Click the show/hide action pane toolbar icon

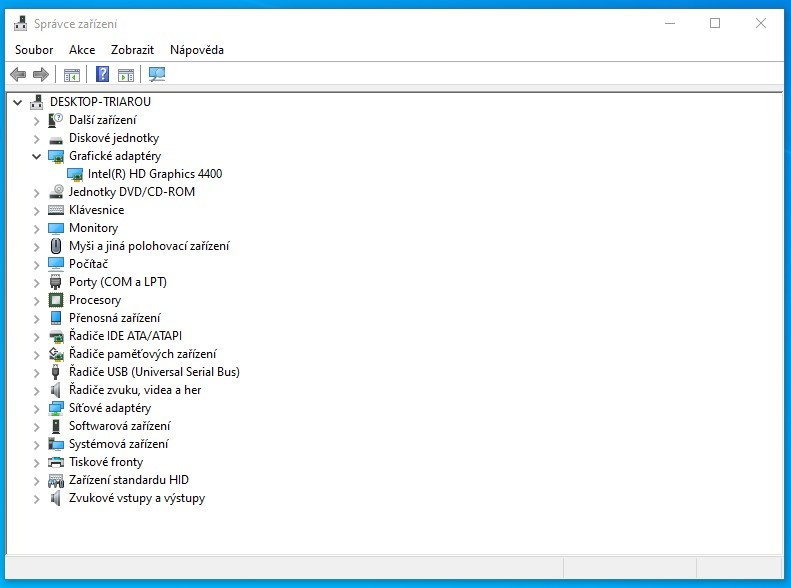(126, 74)
